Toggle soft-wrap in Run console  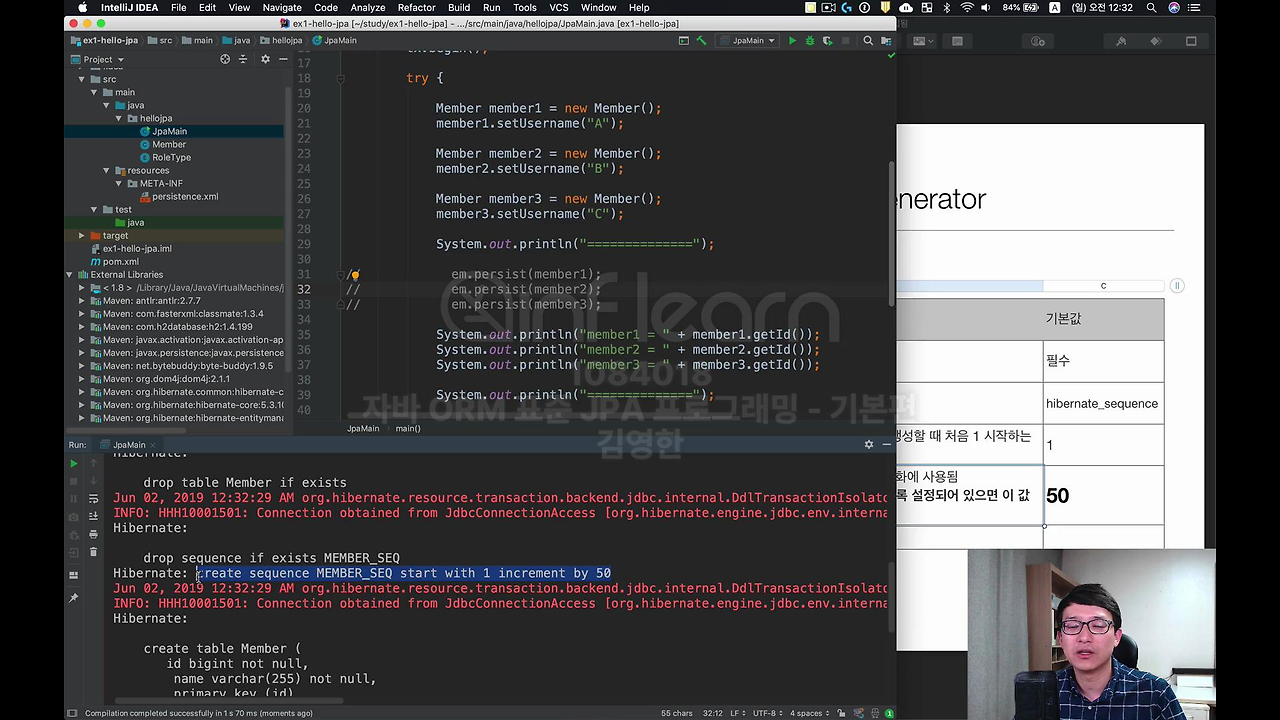[93, 498]
